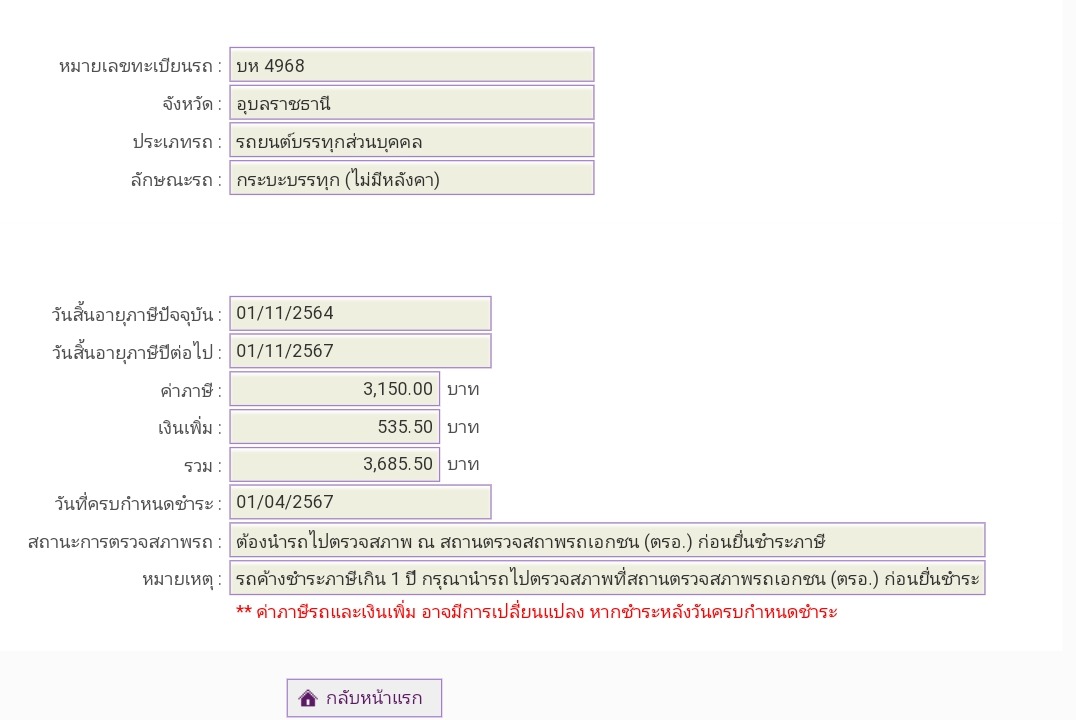Select the payment due date 01/04/2567
The width and height of the screenshot is (1076, 720).
point(360,502)
